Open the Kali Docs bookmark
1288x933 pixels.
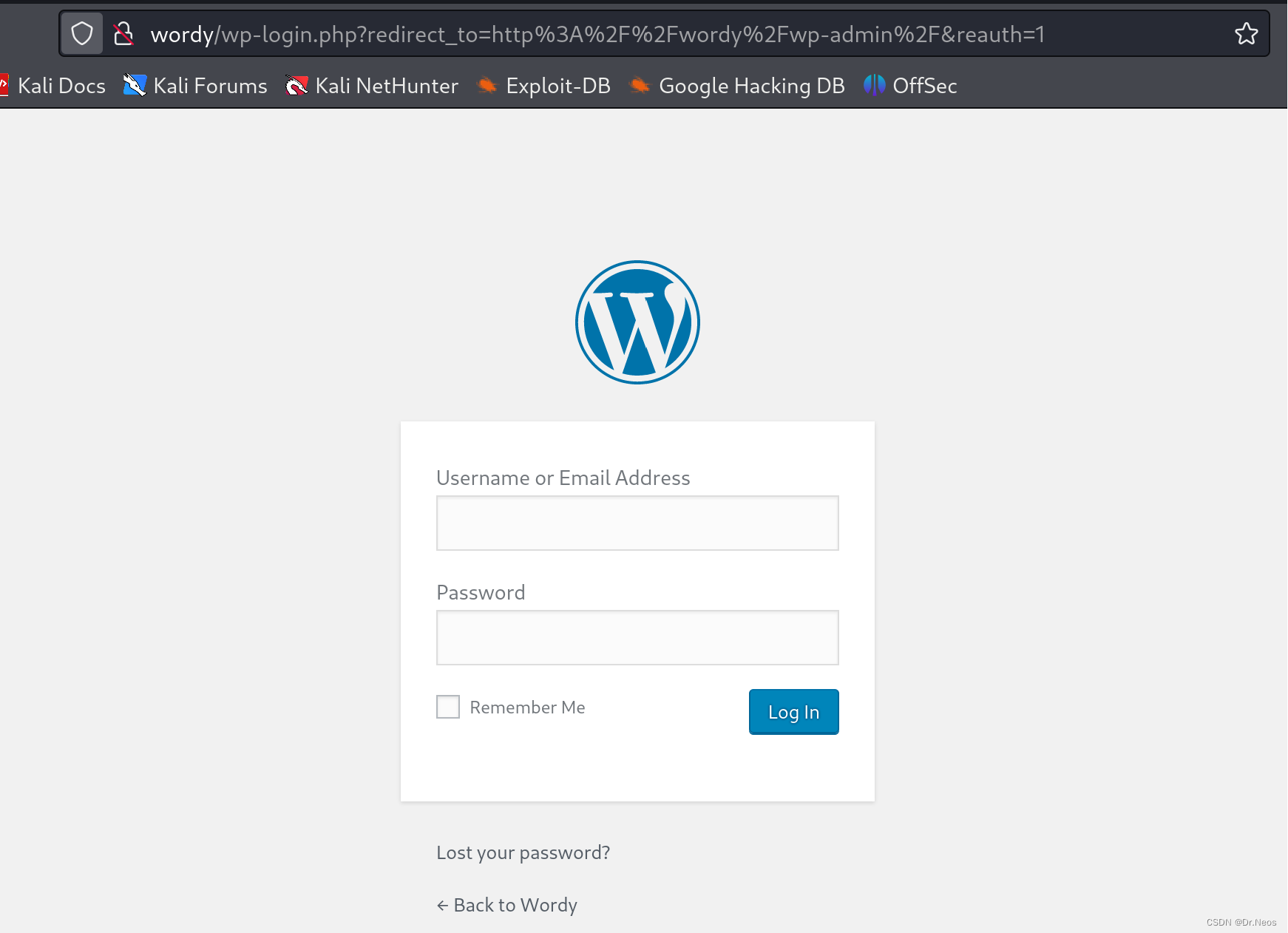61,86
